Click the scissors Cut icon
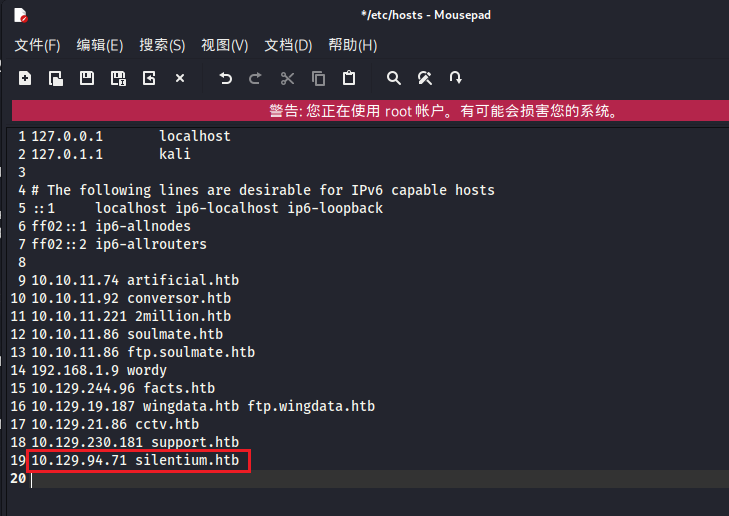The height and width of the screenshot is (516, 729). click(288, 78)
